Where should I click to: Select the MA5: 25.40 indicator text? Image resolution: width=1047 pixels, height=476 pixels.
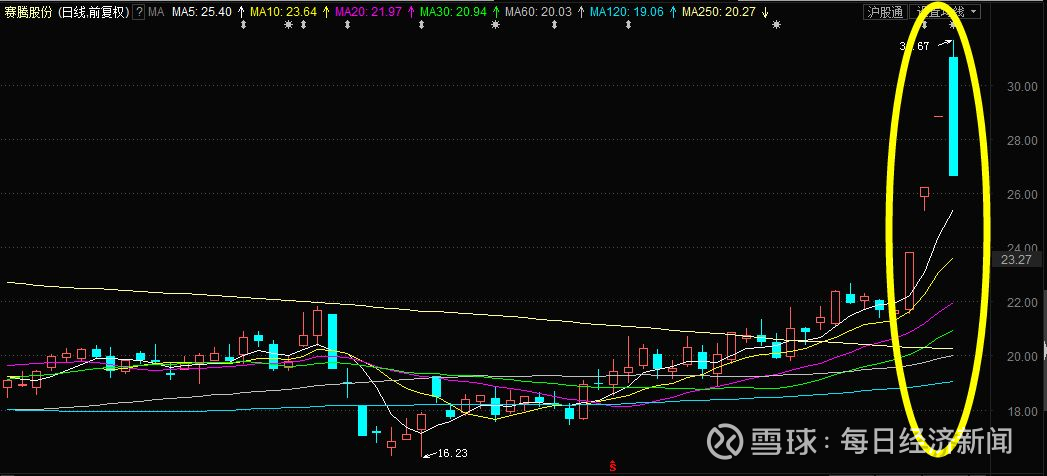[x=202, y=12]
